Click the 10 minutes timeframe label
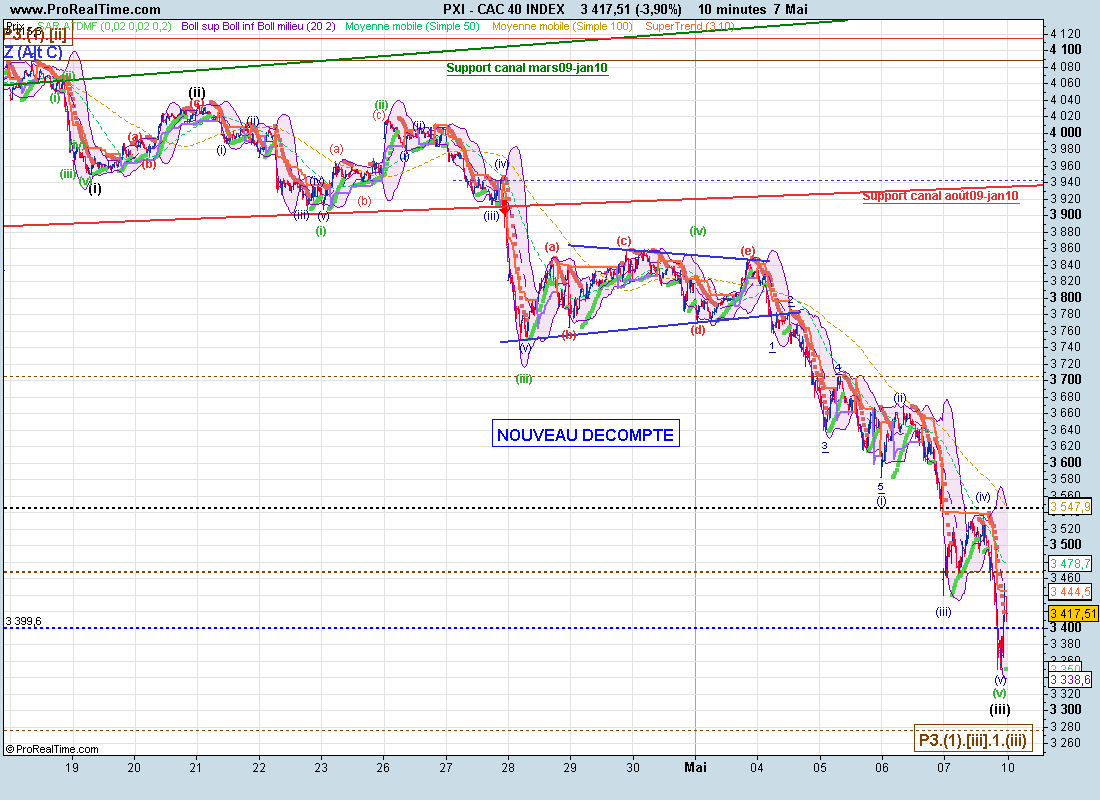The image size is (1100, 800). [x=732, y=9]
